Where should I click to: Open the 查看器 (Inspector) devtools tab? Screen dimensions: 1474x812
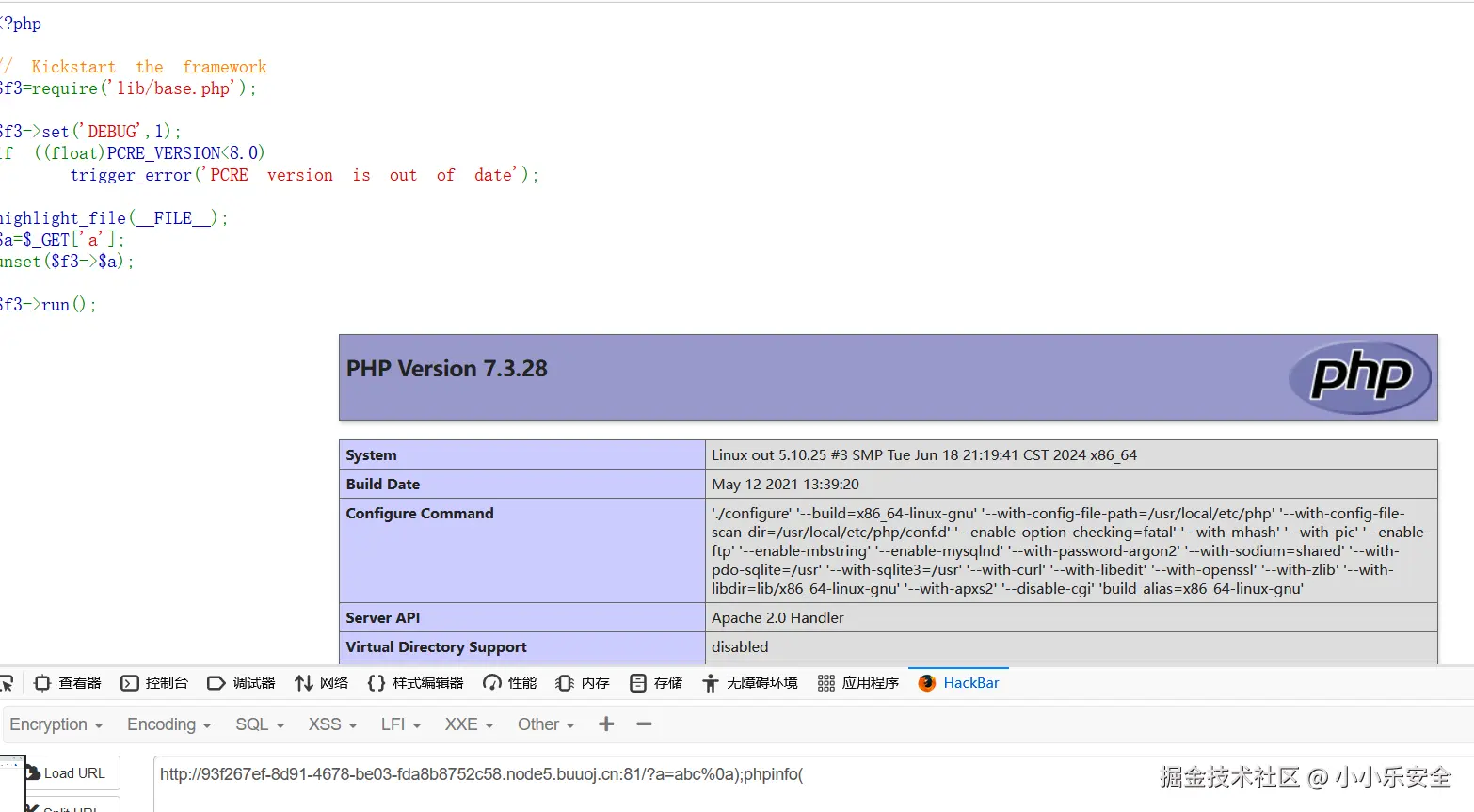coord(68,683)
